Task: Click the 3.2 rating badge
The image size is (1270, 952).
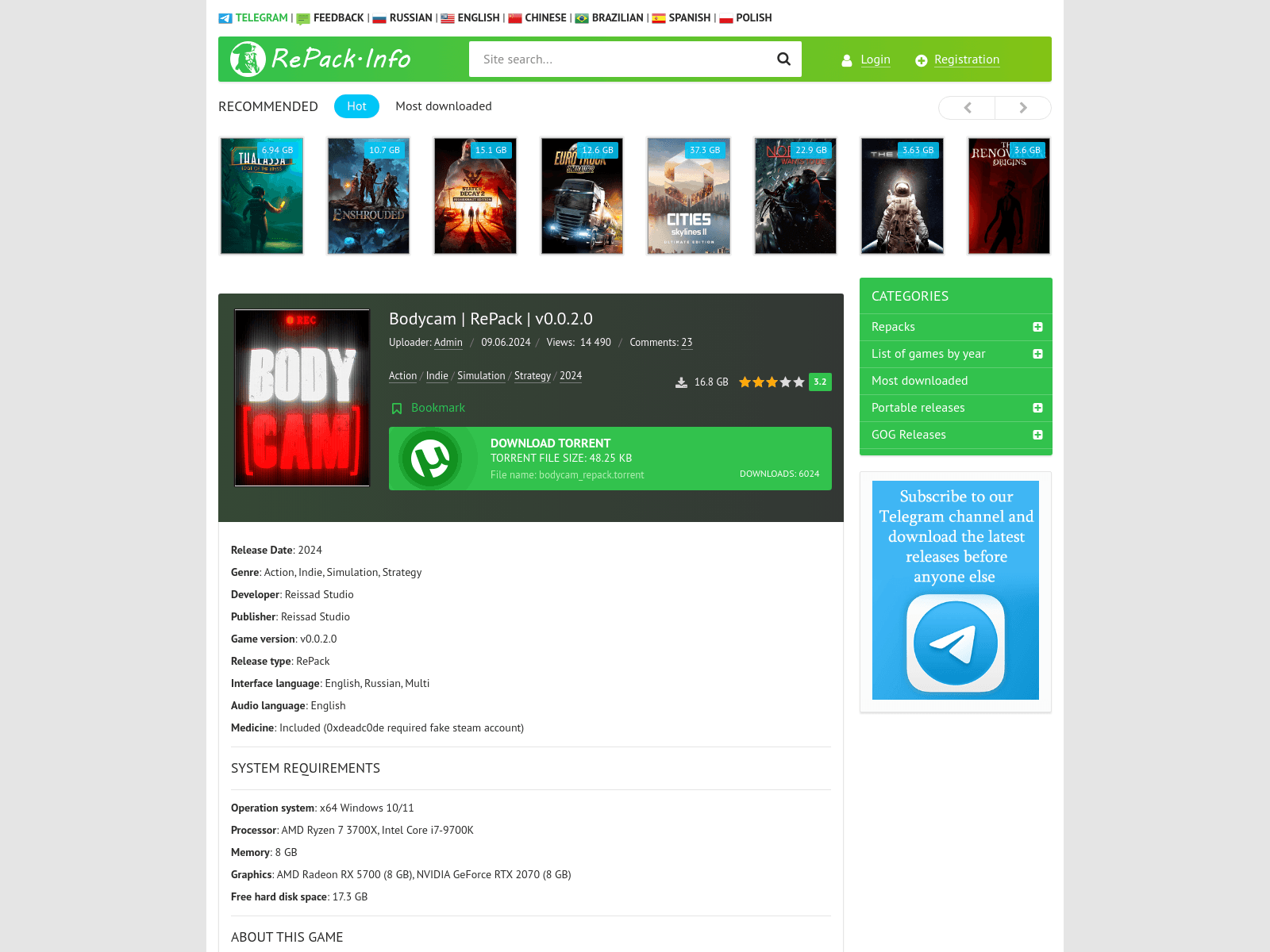Action: click(820, 382)
